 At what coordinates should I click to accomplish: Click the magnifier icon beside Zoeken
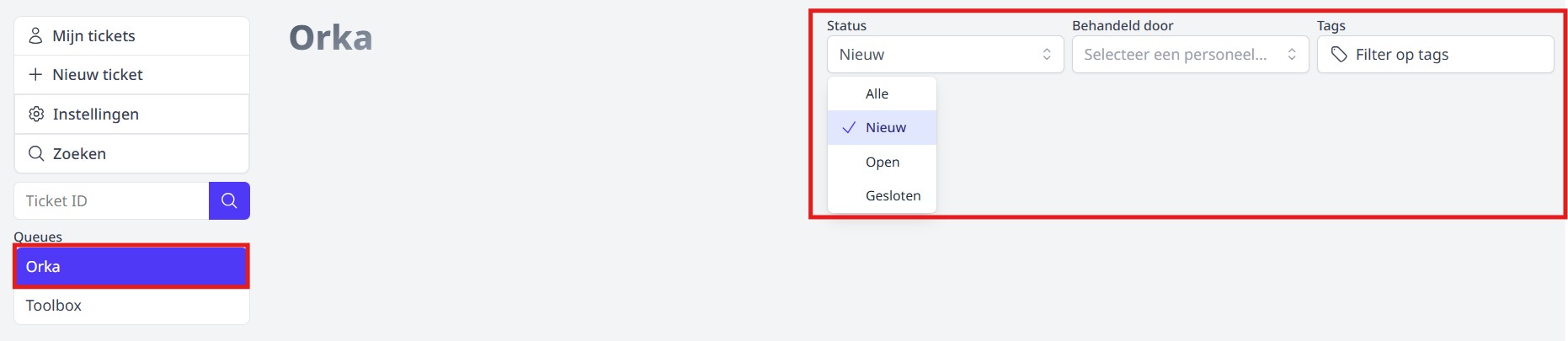[36, 154]
